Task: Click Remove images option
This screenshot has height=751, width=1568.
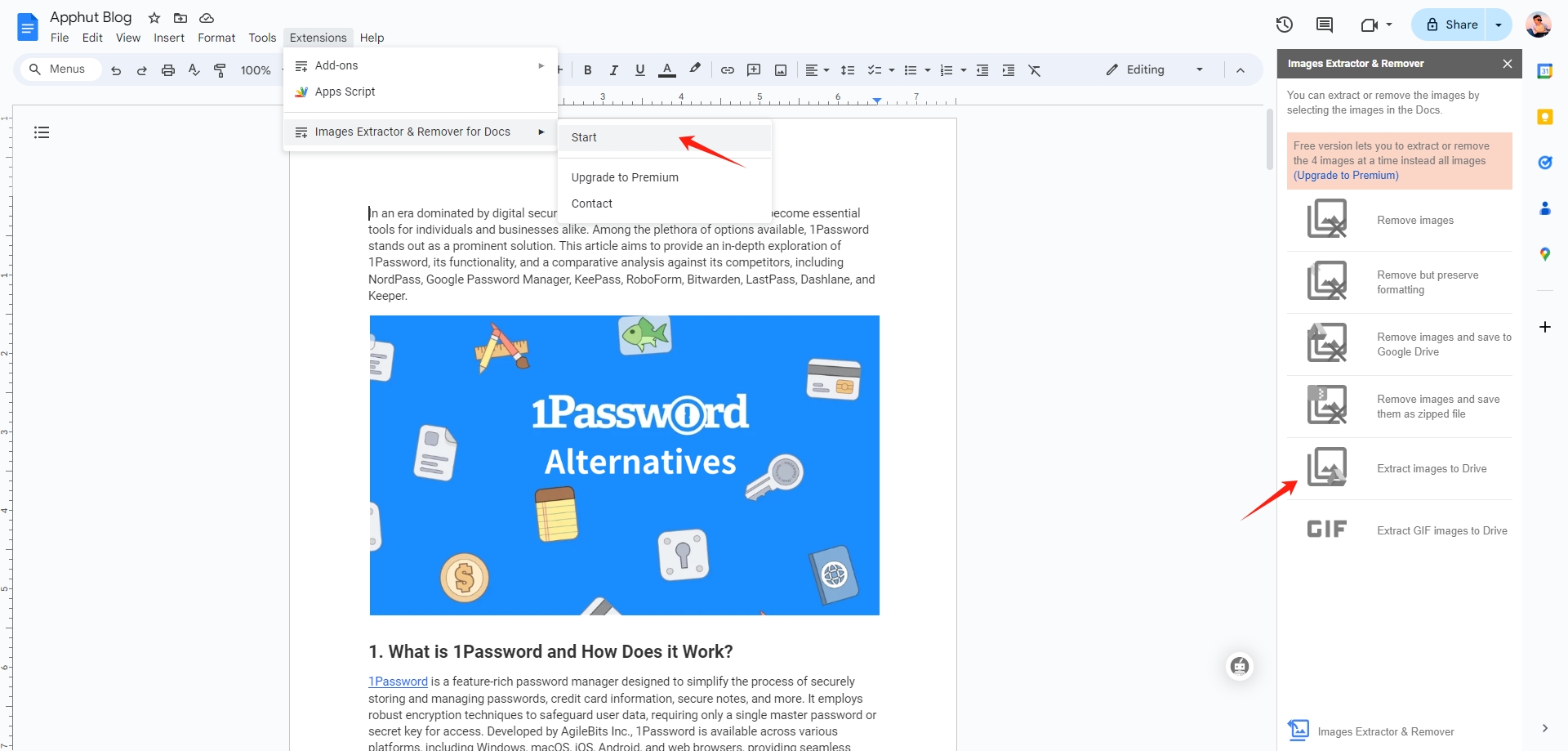Action: (1400, 220)
